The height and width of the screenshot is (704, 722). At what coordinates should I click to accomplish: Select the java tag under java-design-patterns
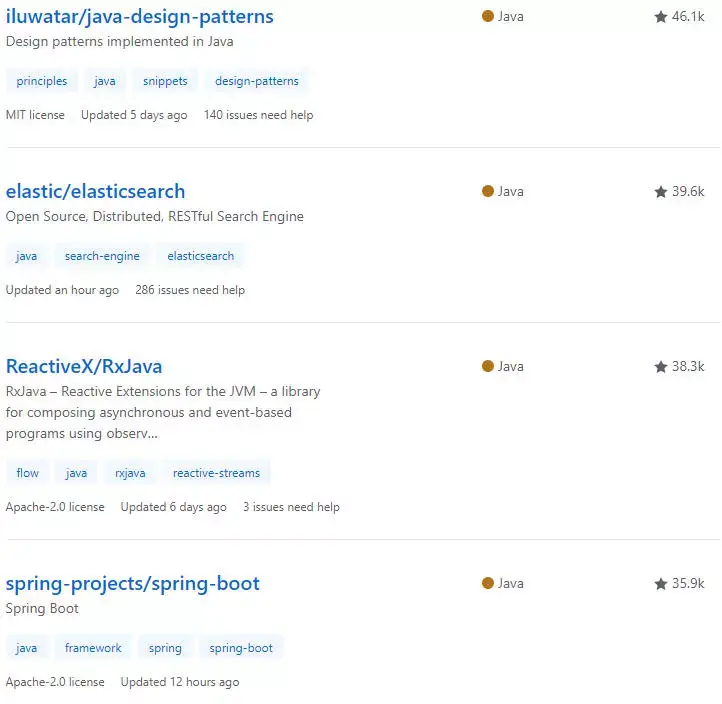(x=105, y=81)
